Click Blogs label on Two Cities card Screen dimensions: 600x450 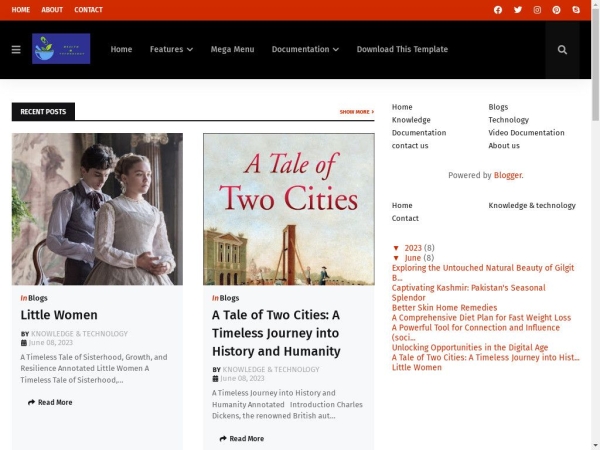(230, 298)
